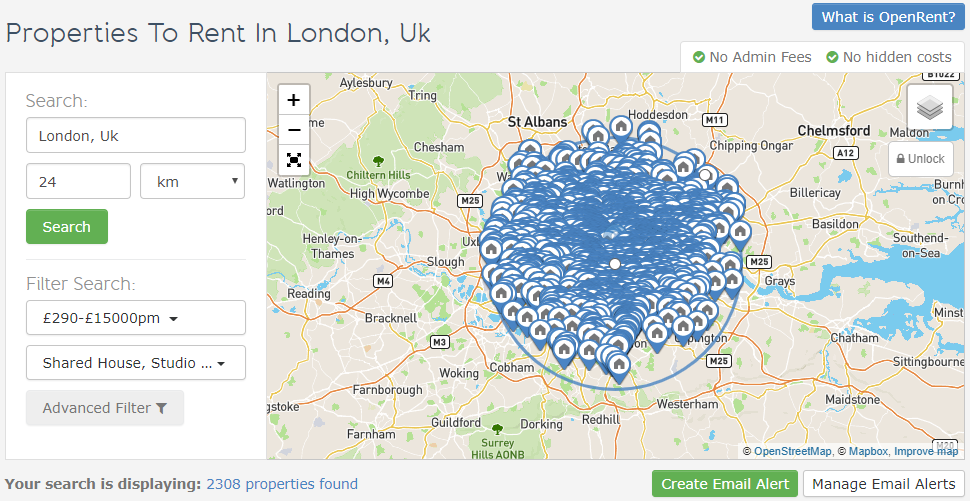Zoom out the map with minus button
The height and width of the screenshot is (501, 970).
[294, 130]
